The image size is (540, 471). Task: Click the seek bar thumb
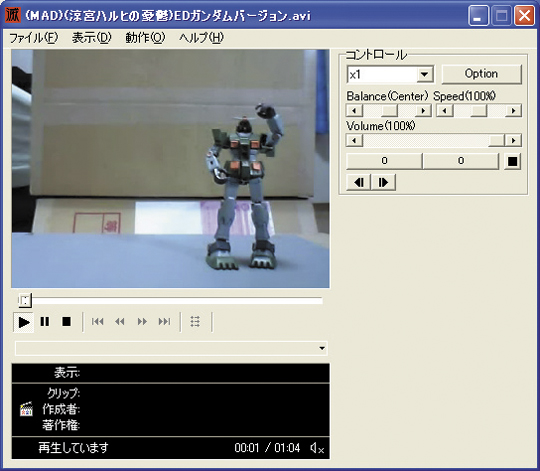pyautogui.click(x=25, y=301)
